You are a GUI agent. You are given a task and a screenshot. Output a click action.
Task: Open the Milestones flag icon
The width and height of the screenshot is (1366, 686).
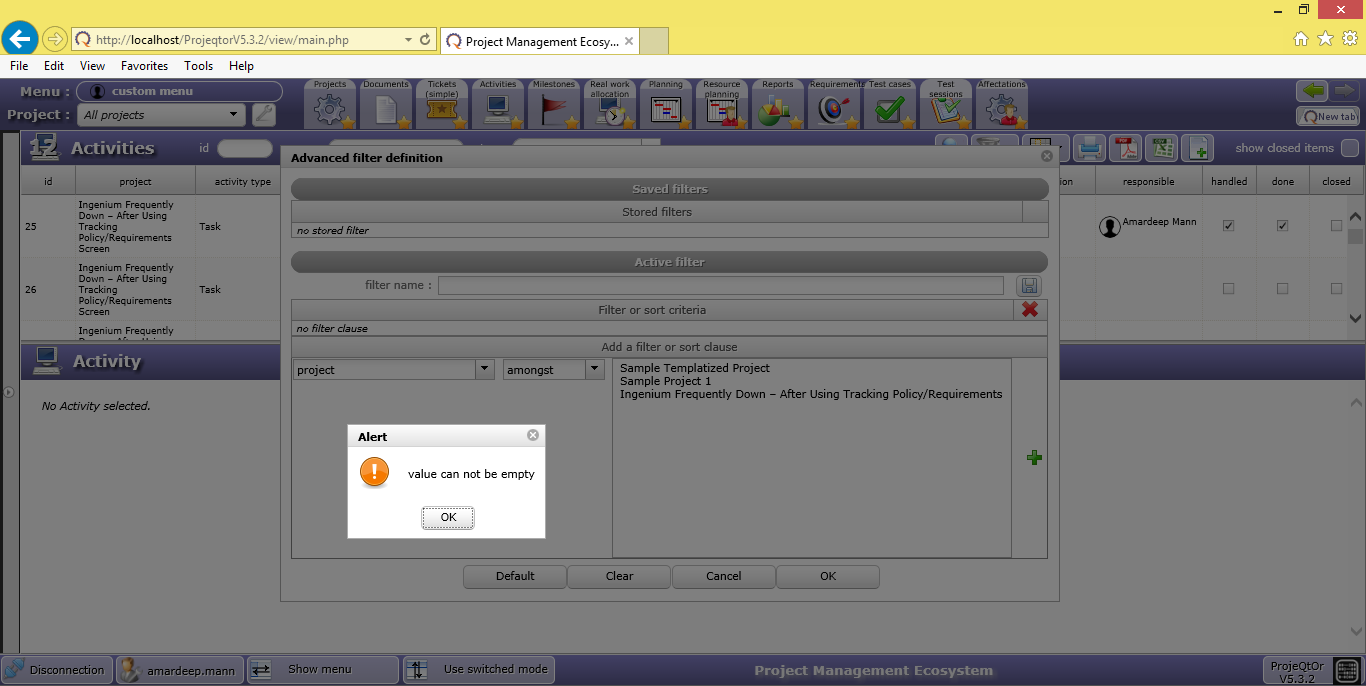[x=553, y=105]
